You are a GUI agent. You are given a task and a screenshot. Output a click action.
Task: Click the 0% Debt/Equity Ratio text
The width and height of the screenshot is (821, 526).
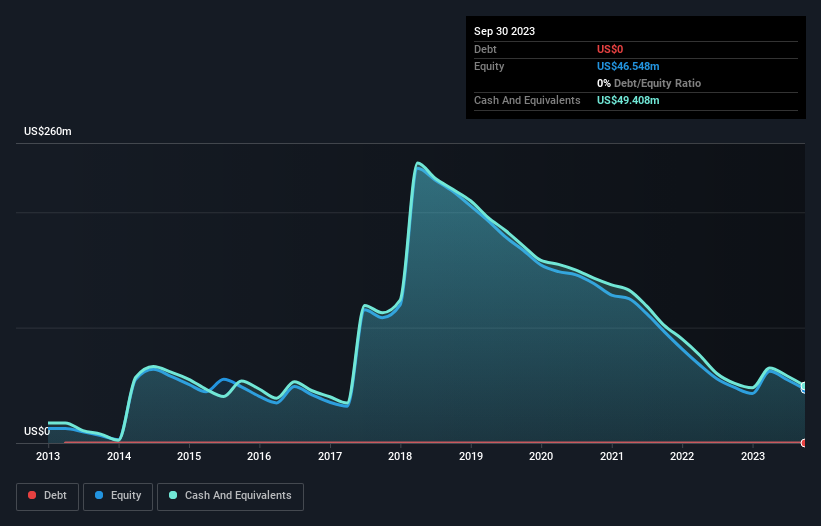[649, 83]
